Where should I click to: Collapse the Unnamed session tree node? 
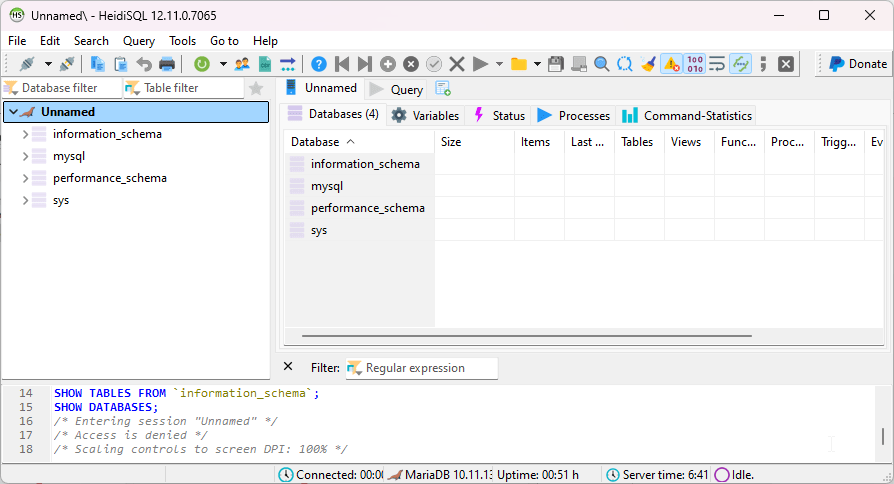point(13,112)
